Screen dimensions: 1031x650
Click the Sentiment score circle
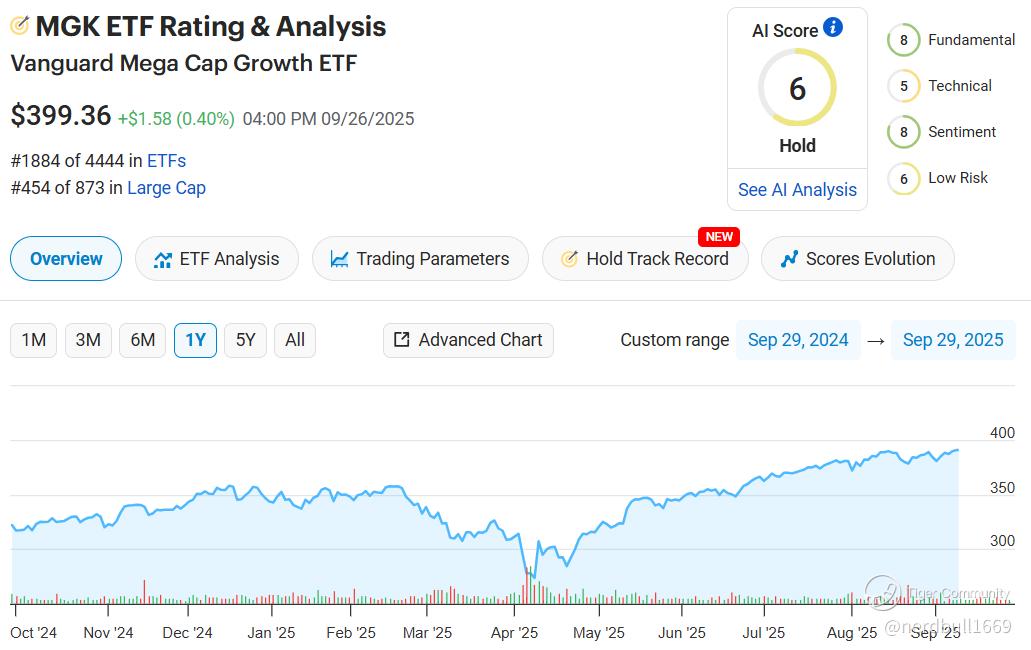tap(903, 133)
